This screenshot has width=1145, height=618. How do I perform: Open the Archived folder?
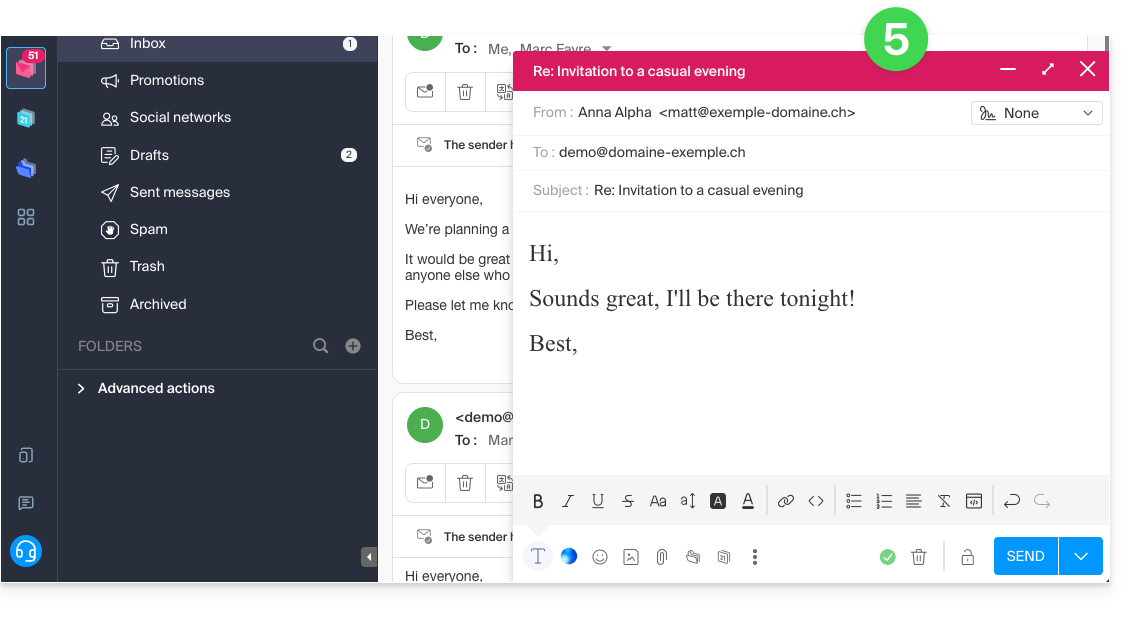coord(218,304)
